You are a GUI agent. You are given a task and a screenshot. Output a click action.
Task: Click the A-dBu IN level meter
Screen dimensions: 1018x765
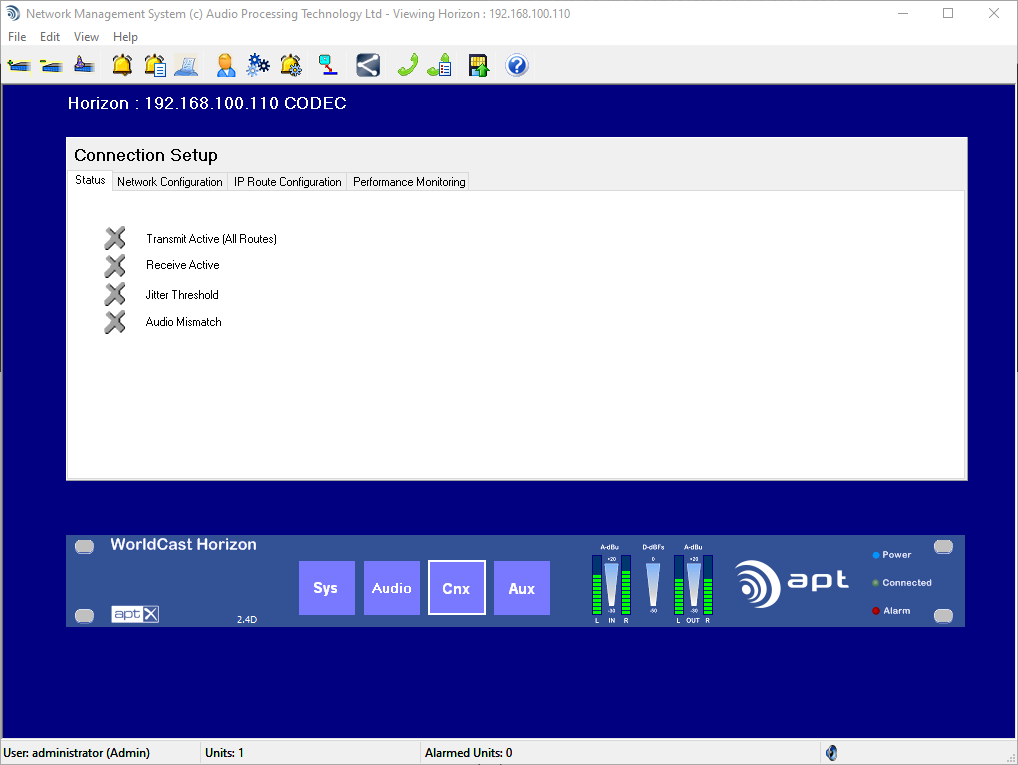[611, 584]
